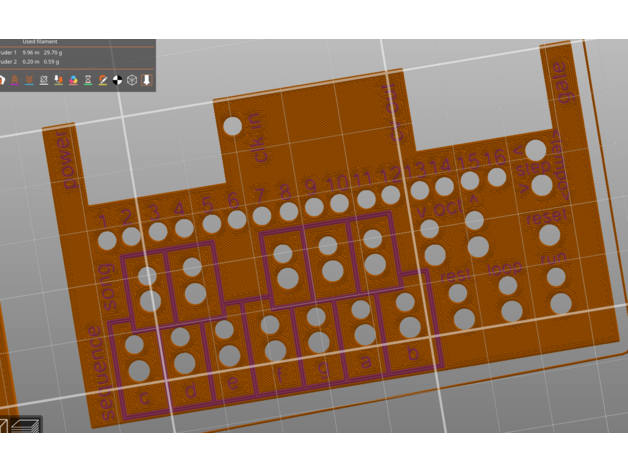Viewport: 628px width, 472px height.
Task: Disable the highlighted tool marker toggle
Action: point(146,80)
